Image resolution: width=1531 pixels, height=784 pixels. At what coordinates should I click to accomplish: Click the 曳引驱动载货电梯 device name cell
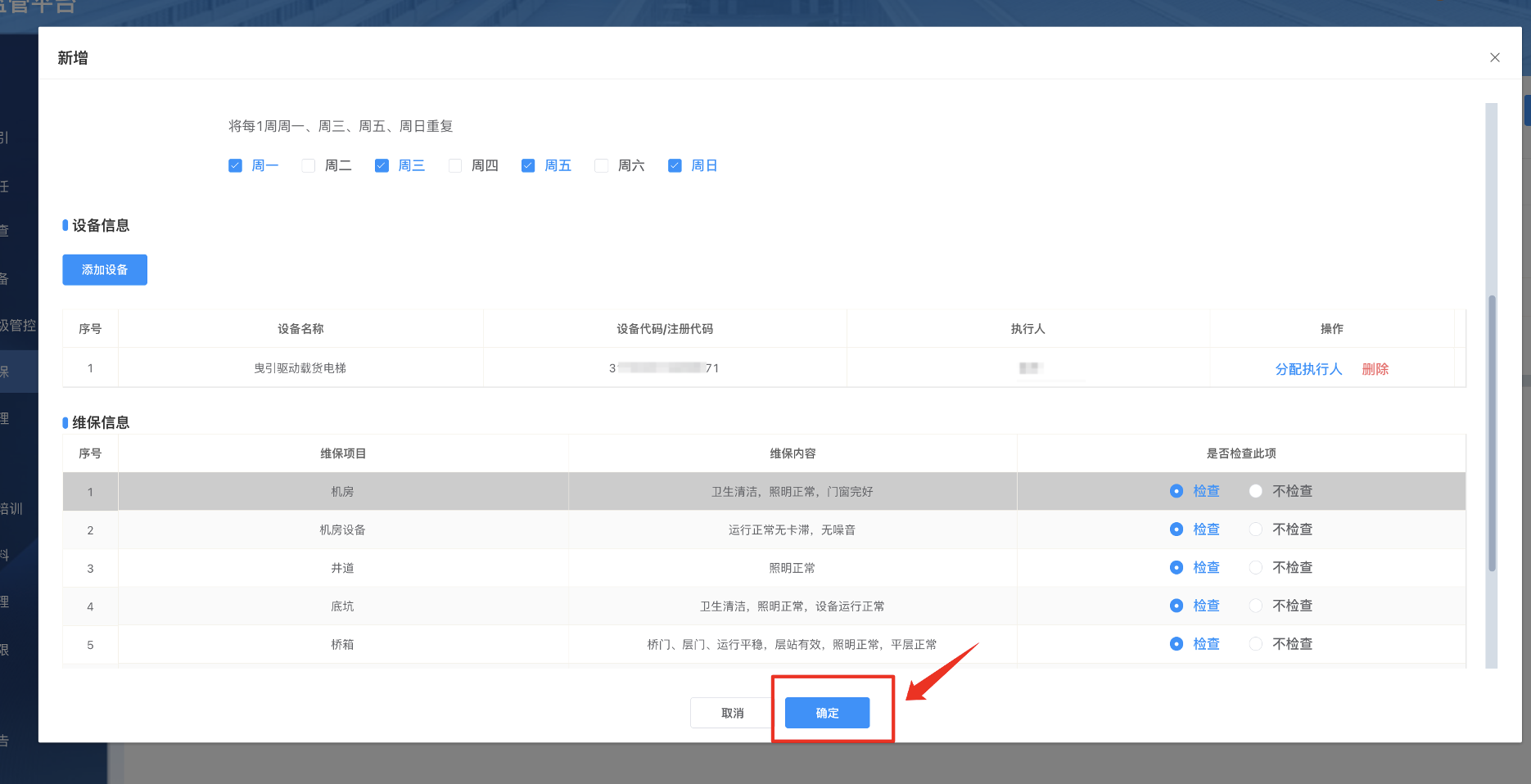coord(300,368)
